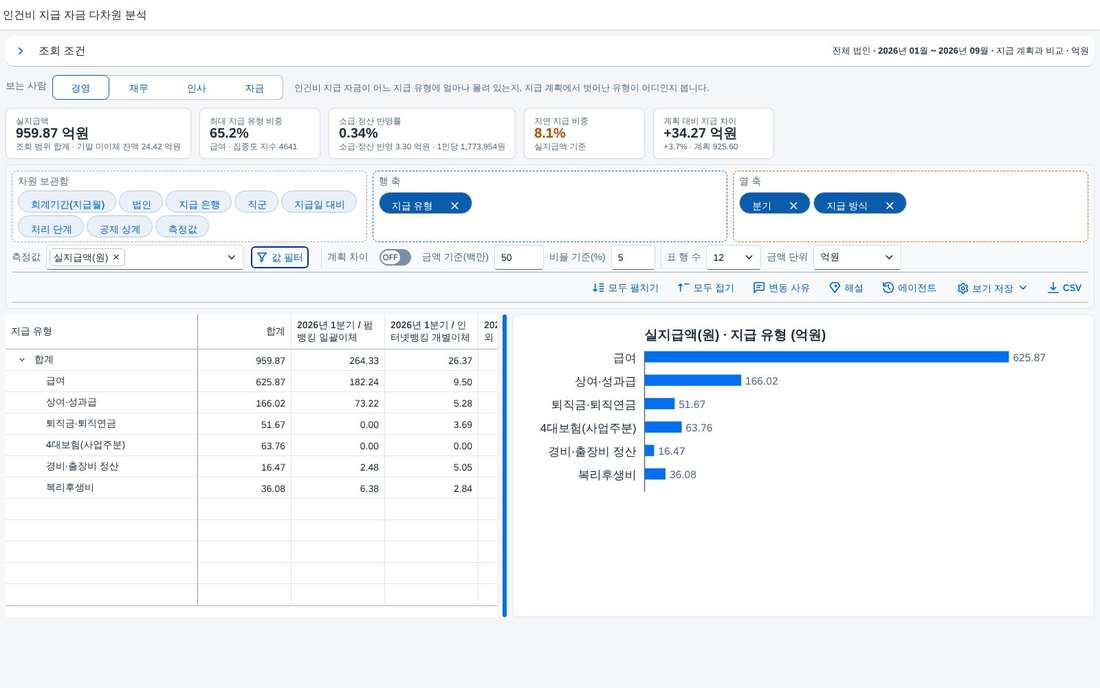
Task: Select the 지급 은행 dimension chip
Action: coord(199,204)
